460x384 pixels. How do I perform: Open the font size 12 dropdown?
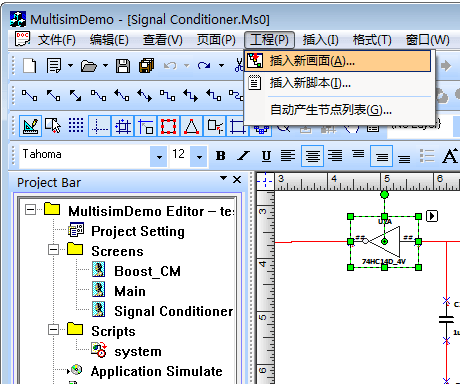tap(199, 156)
